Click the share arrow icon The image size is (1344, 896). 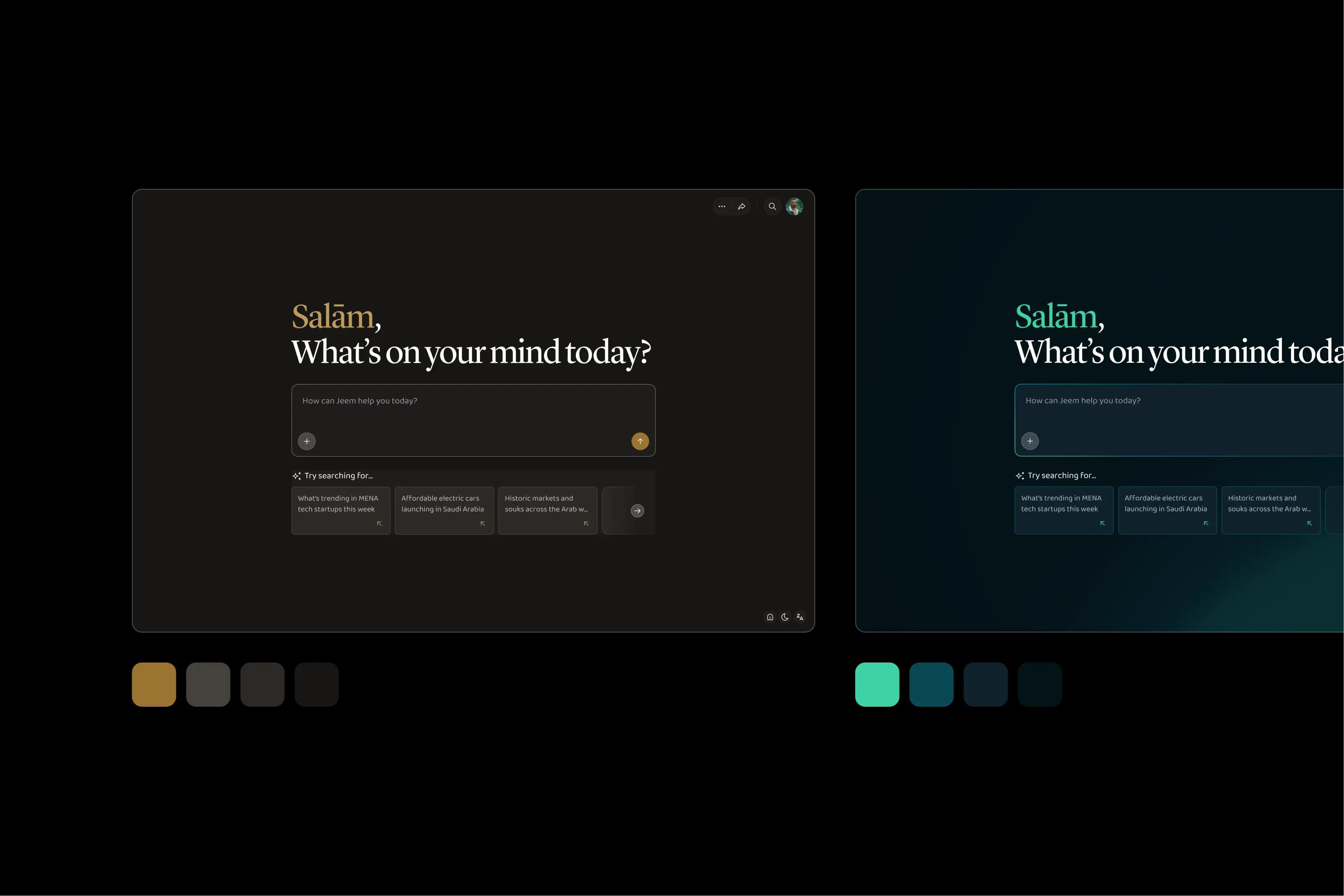tap(742, 206)
